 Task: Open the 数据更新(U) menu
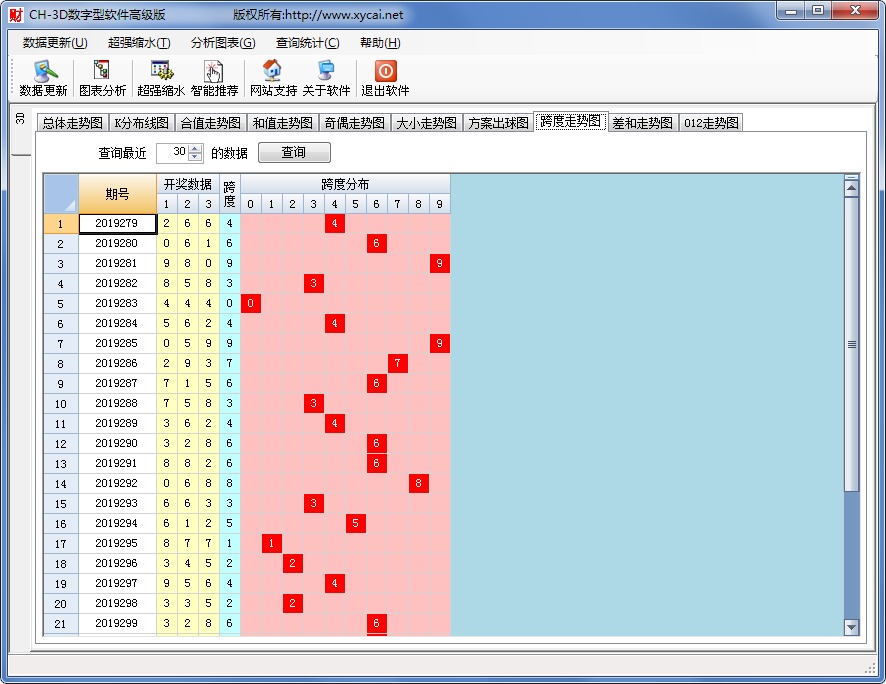[55, 43]
